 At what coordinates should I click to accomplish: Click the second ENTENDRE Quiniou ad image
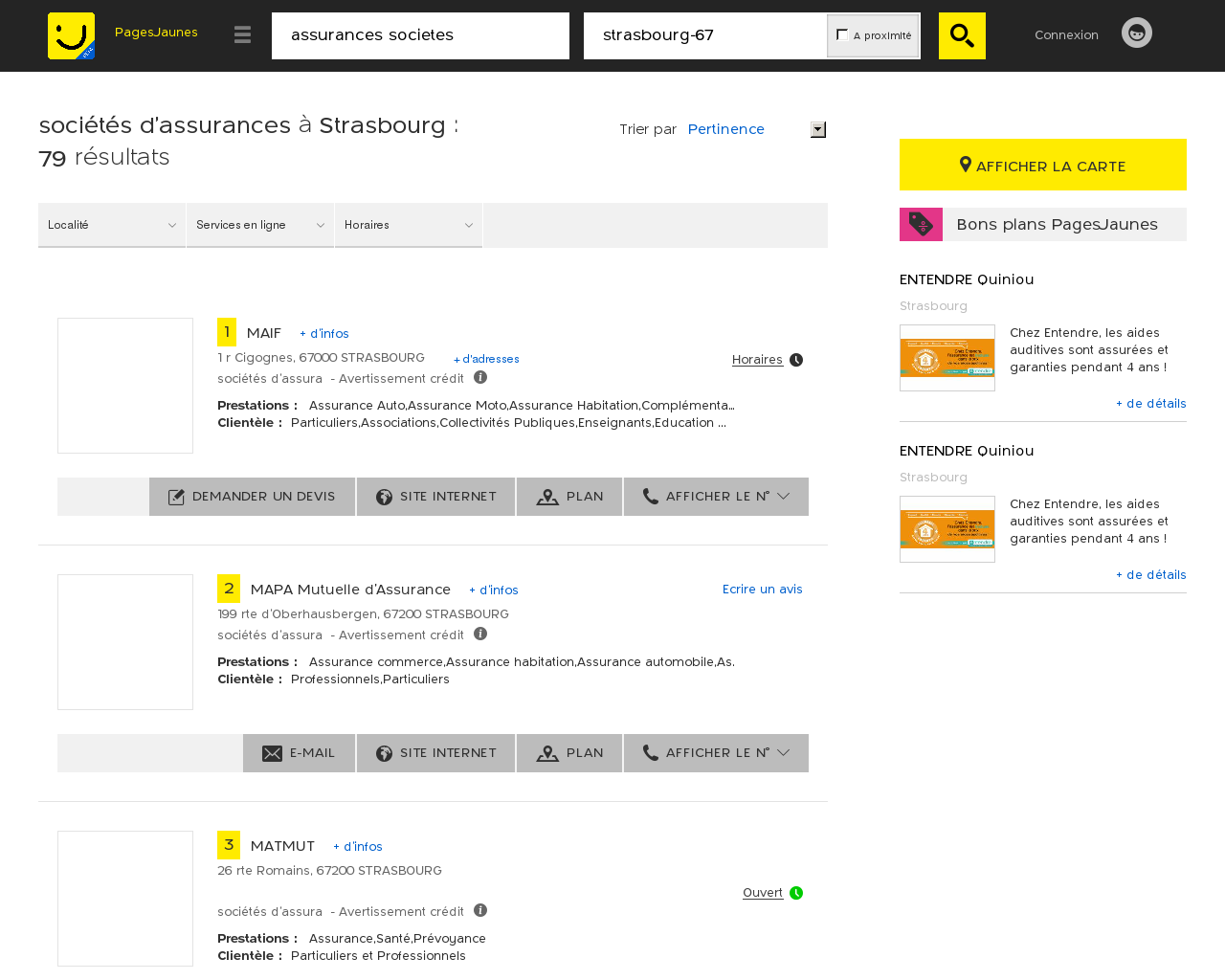947,529
